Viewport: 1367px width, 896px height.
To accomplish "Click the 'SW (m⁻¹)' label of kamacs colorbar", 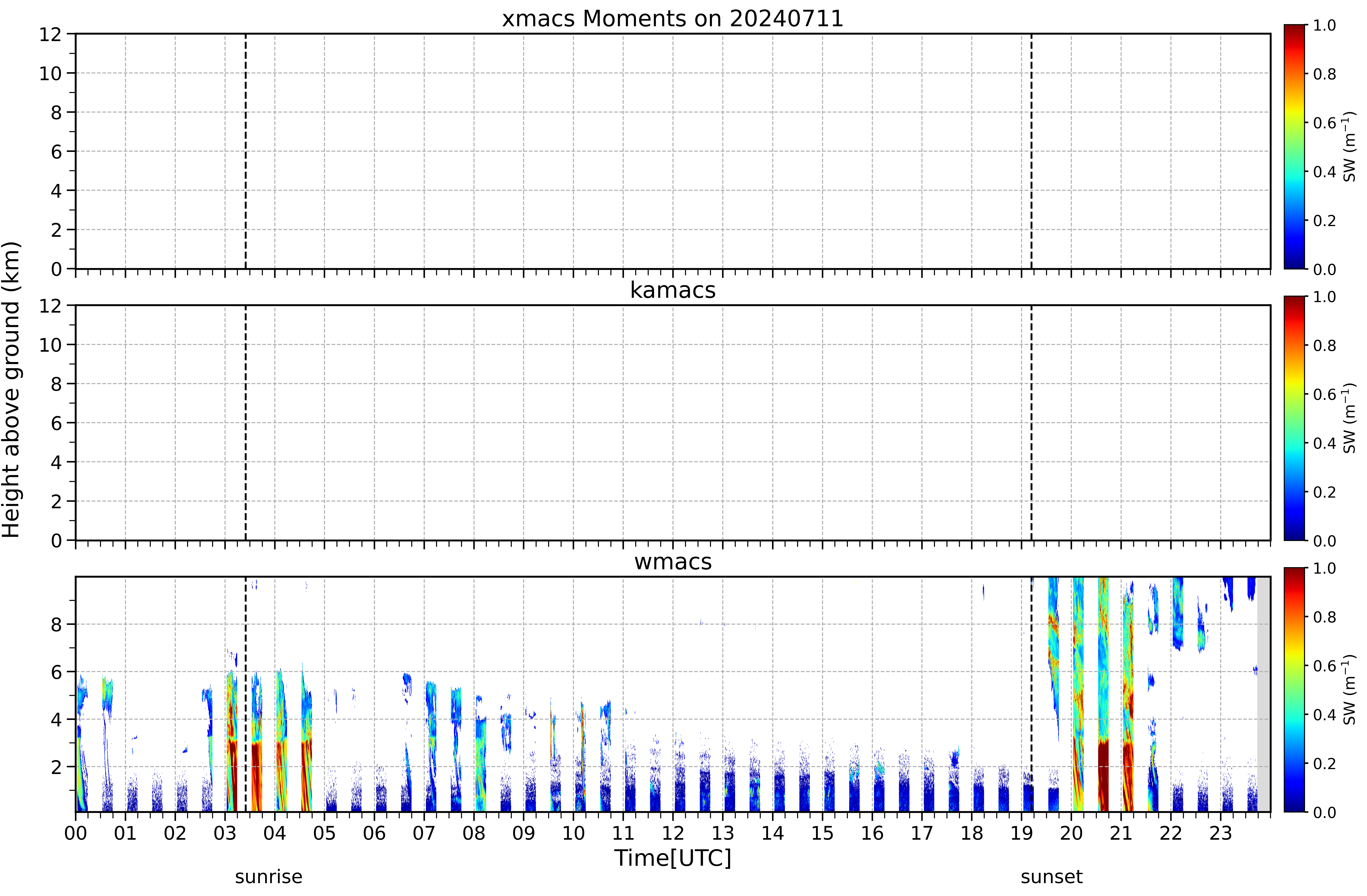I will 1349,418.
